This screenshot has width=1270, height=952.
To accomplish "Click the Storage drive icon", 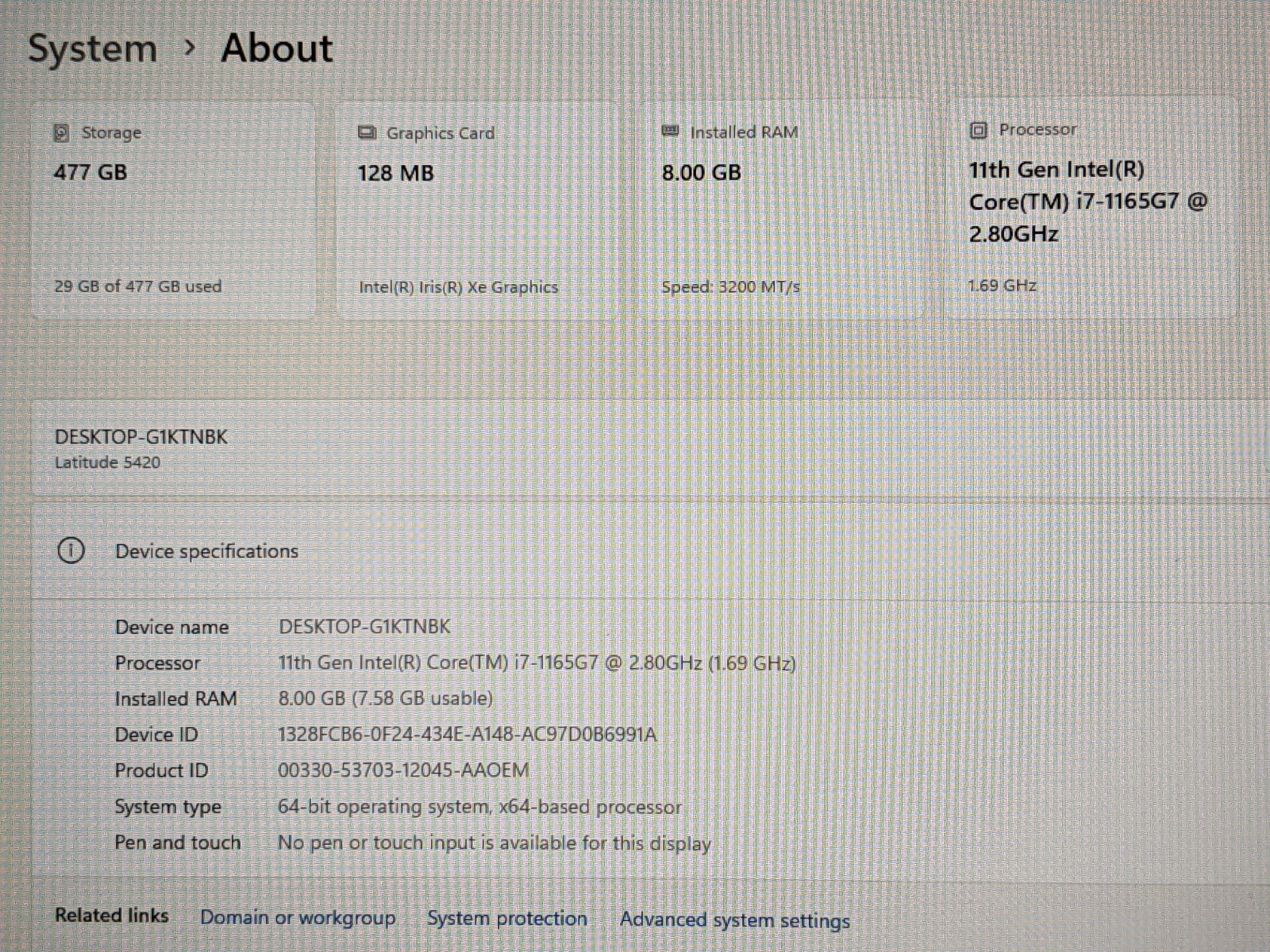I will (61, 132).
